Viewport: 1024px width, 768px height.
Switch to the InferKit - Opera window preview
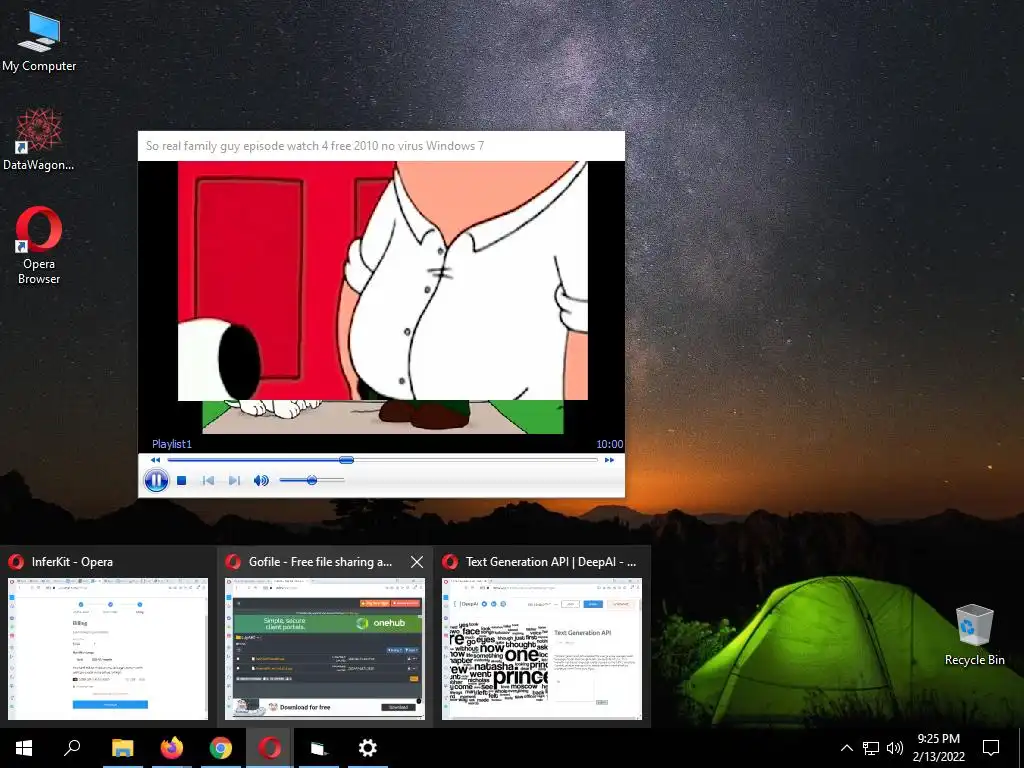point(108,648)
